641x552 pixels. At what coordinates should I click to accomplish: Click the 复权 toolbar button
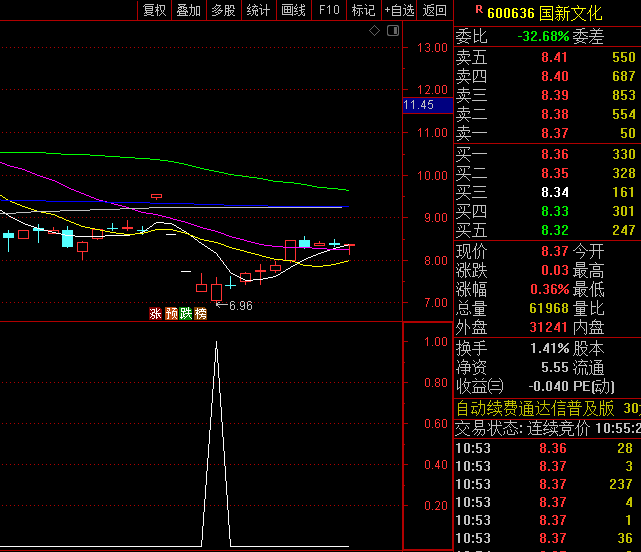(154, 10)
